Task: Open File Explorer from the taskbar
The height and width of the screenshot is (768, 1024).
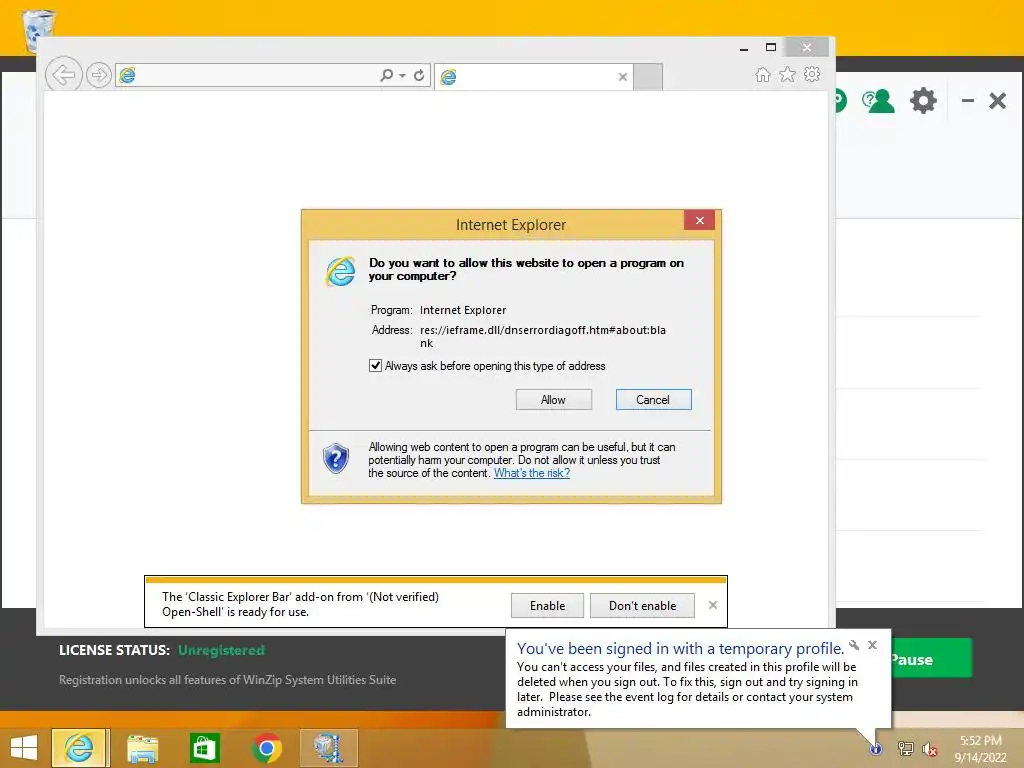Action: pos(142,748)
